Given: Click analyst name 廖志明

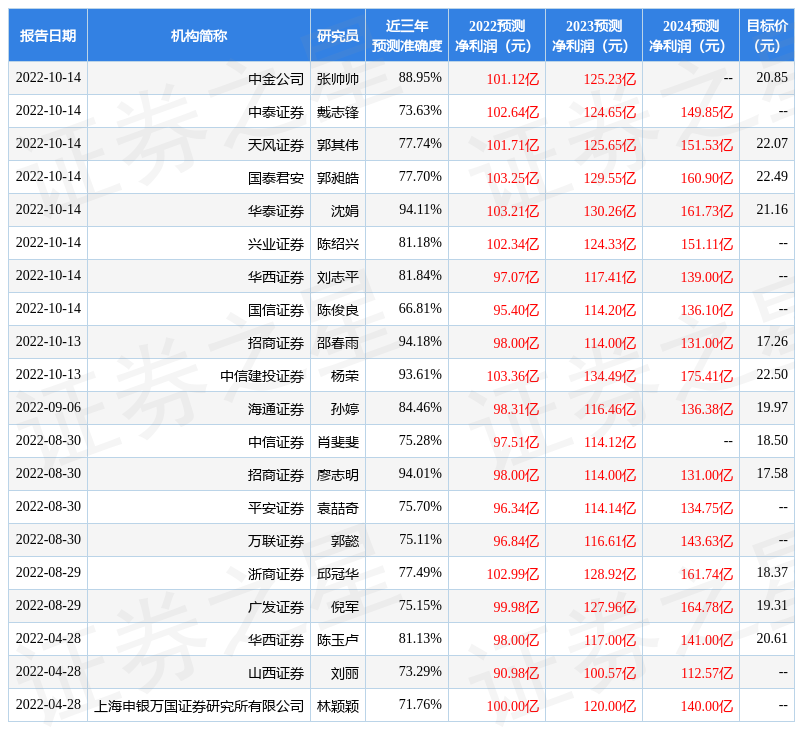Looking at the screenshot, I should click(x=338, y=474).
